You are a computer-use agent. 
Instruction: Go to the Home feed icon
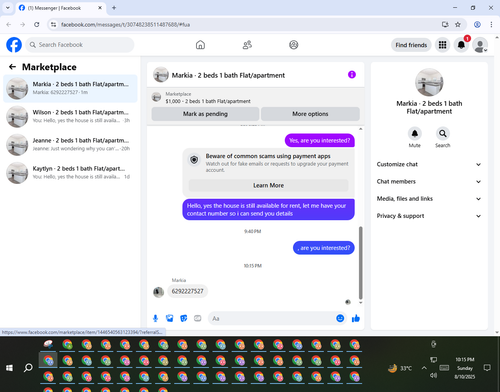(x=200, y=45)
